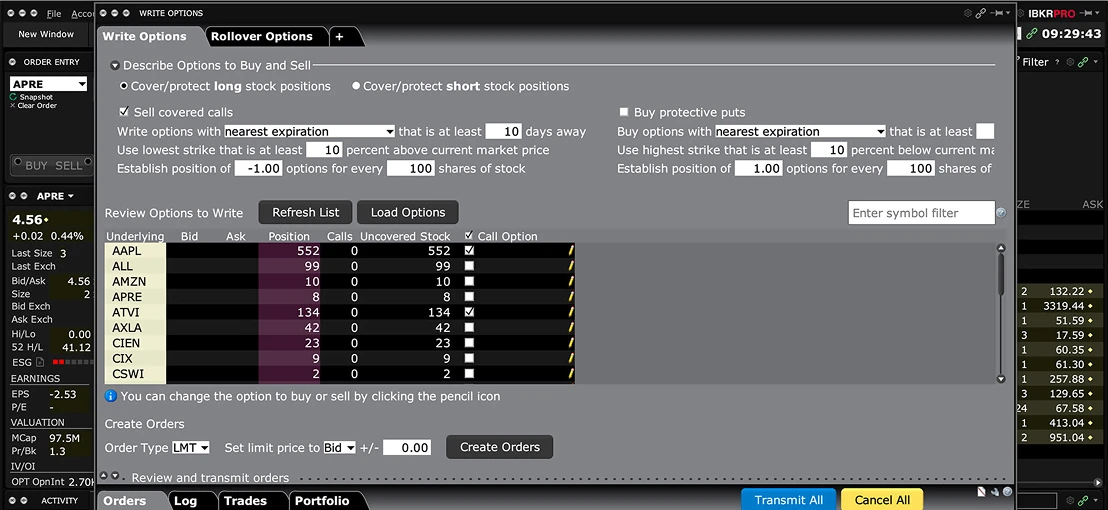Expand the APRE quote panel title menu
The width and height of the screenshot is (1108, 510).
(x=70, y=196)
